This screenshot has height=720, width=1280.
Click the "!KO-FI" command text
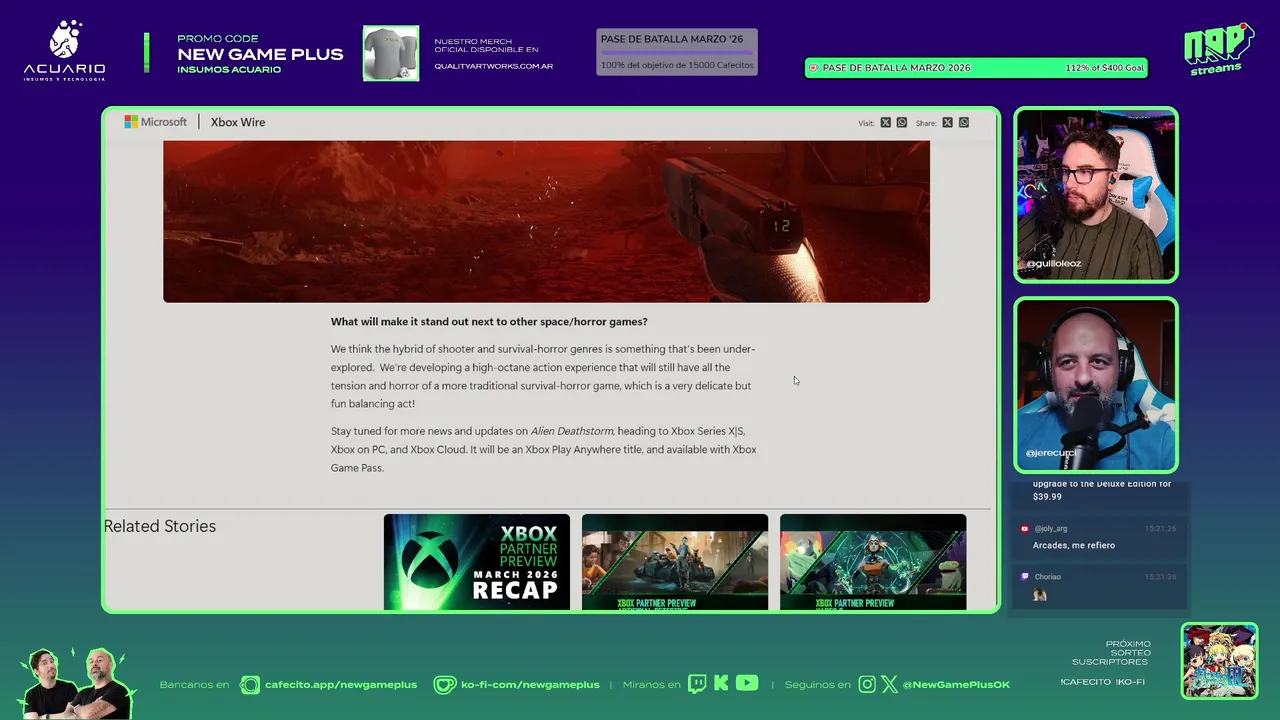point(1130,682)
